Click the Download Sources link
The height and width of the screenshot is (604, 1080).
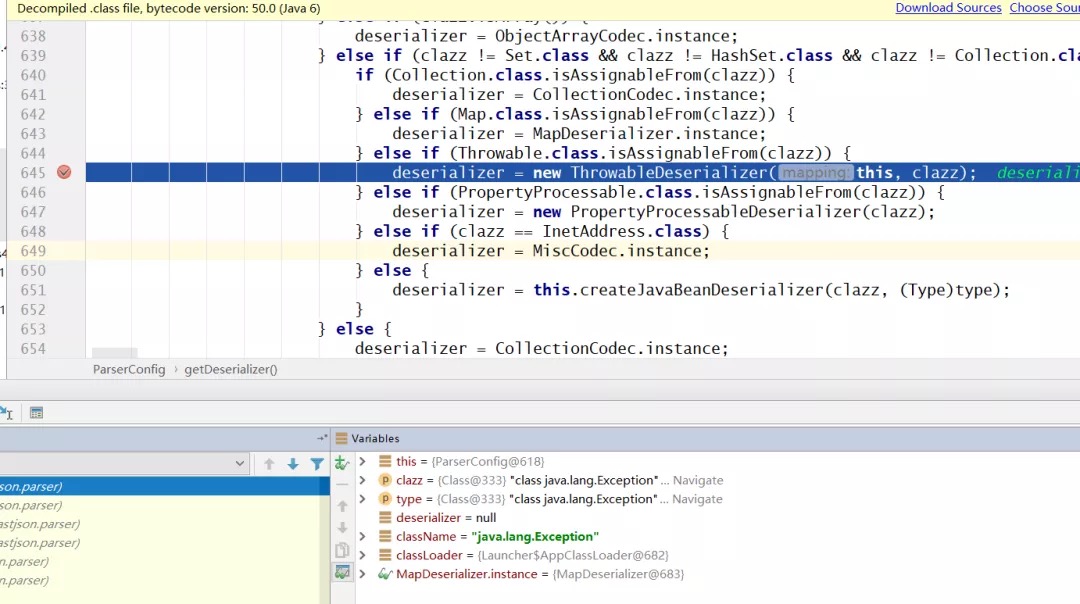point(948,8)
